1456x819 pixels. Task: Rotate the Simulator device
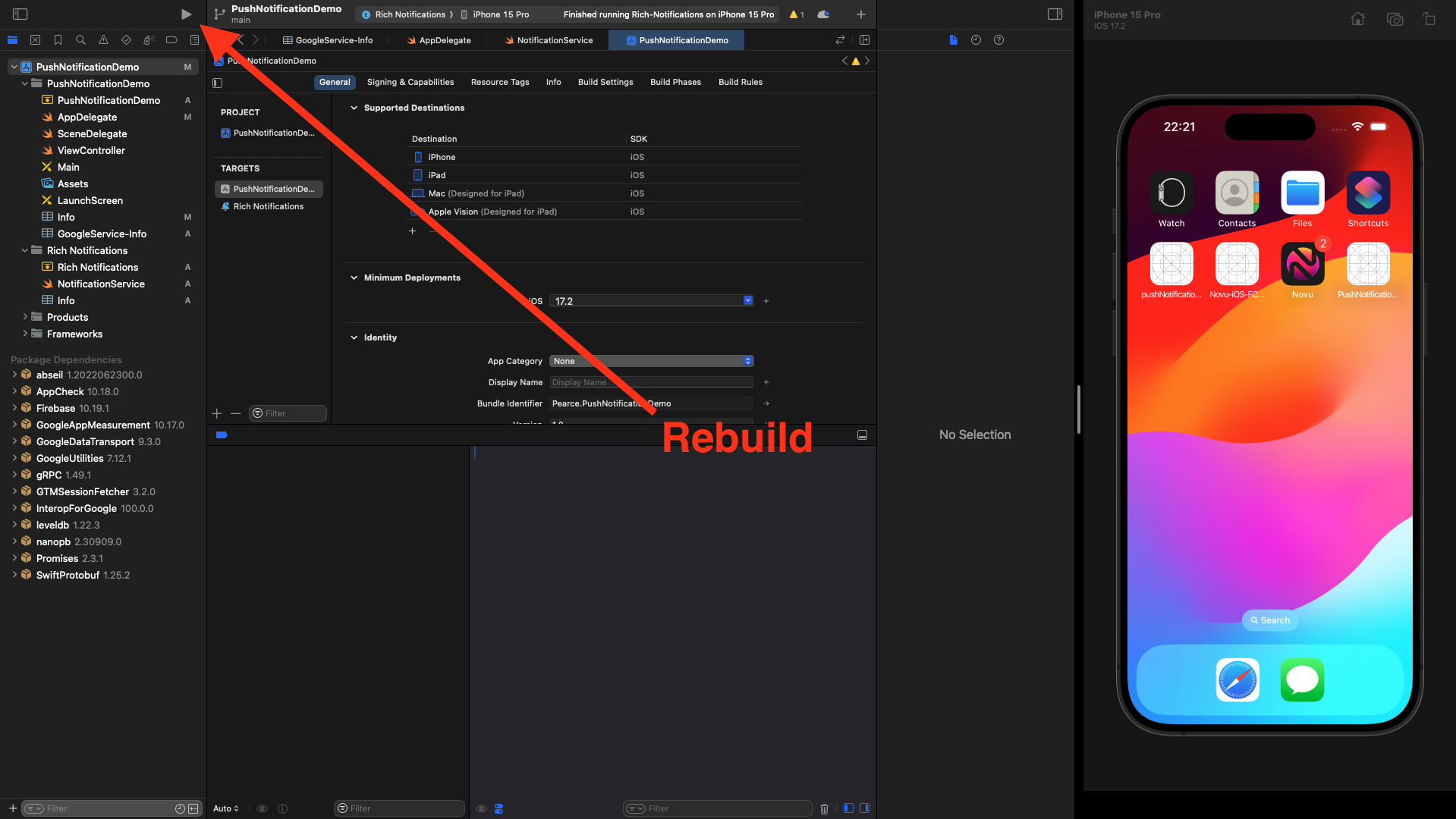(x=1429, y=19)
